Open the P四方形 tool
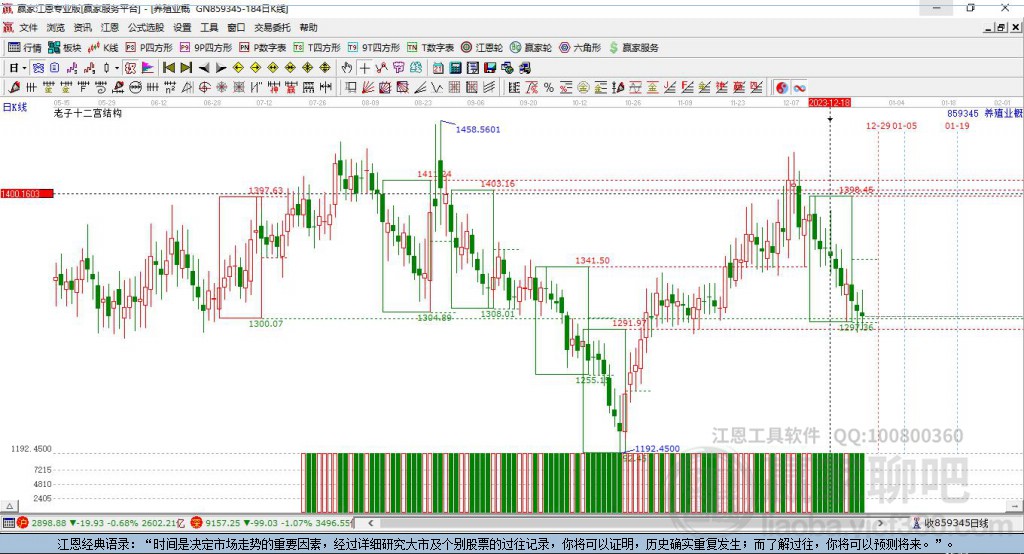Screen dimensions: 1024x554 pyautogui.click(x=149, y=48)
